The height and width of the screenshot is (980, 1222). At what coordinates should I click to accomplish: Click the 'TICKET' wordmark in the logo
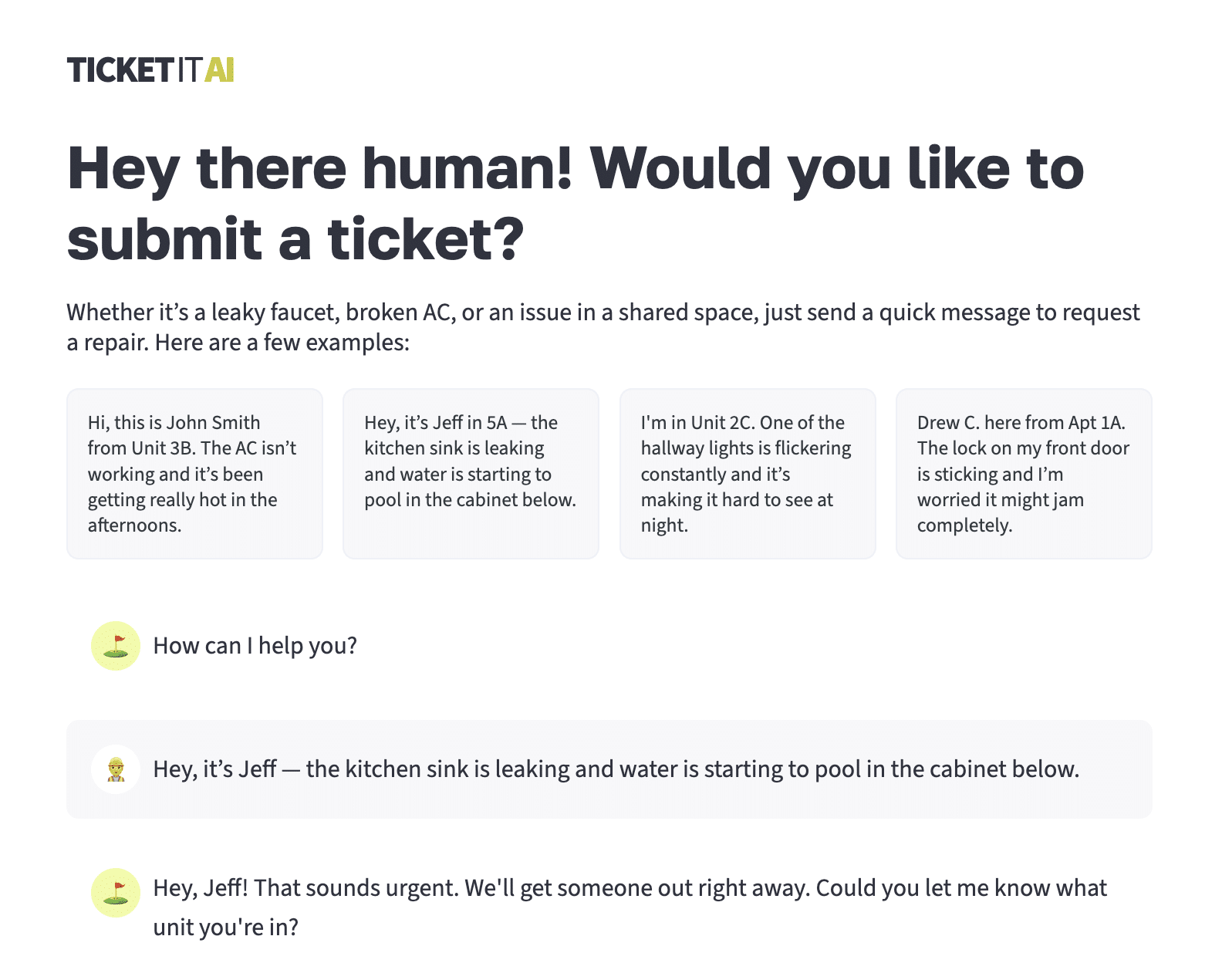[x=120, y=70]
